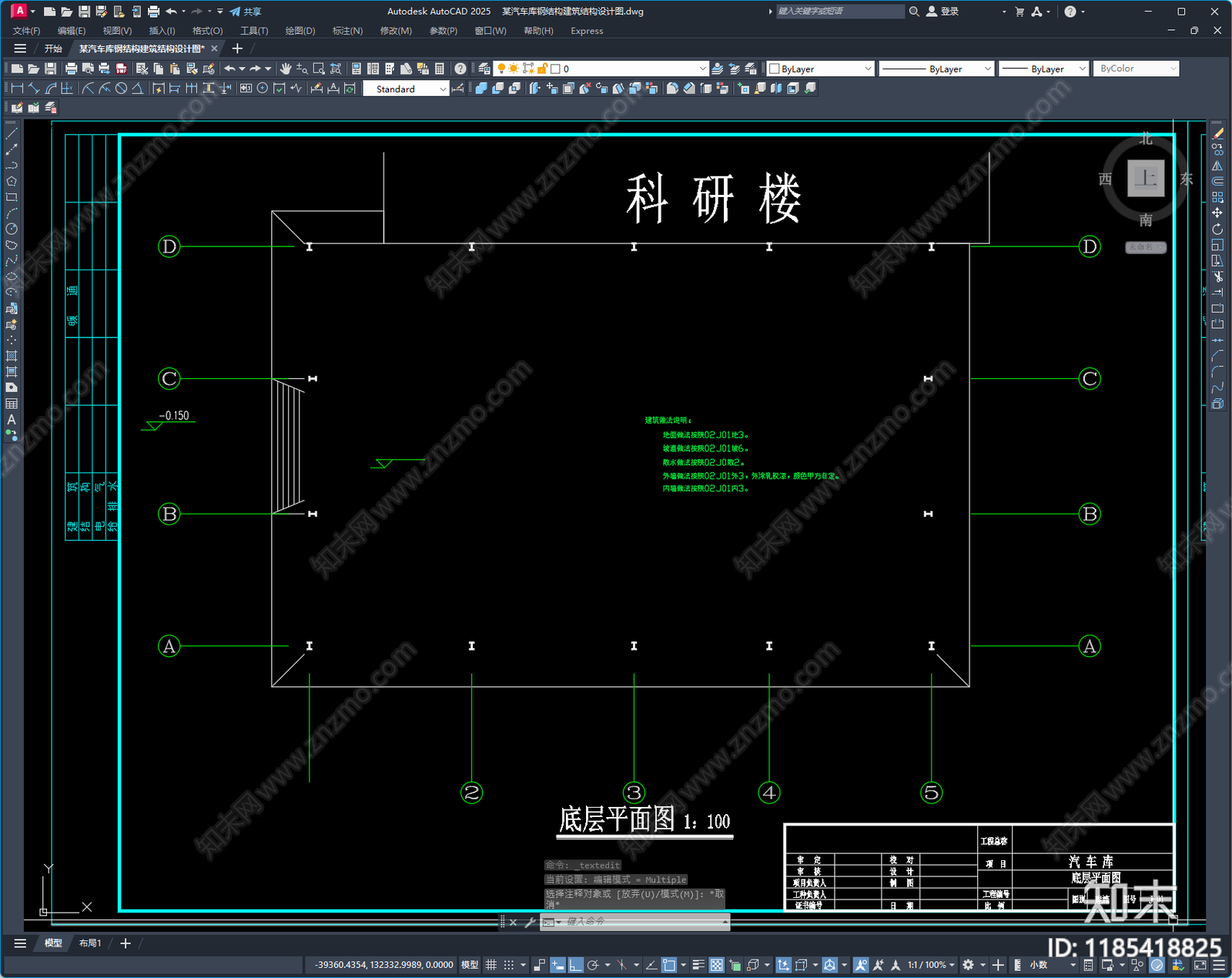The image size is (1232, 978).
Task: Toggle lineweight display in status bar
Action: click(698, 965)
